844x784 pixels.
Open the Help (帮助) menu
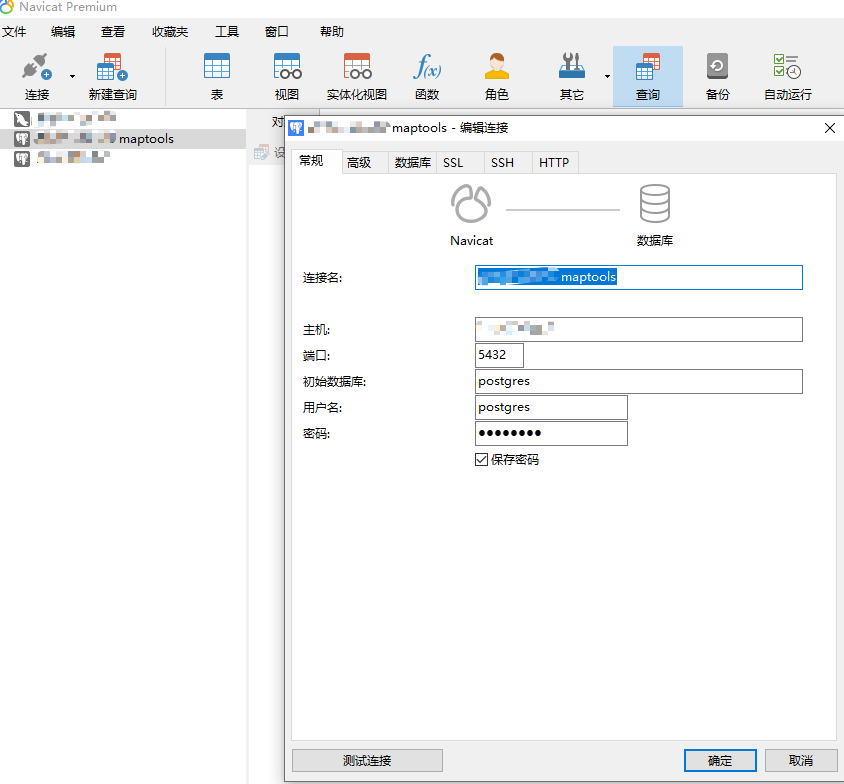point(332,32)
